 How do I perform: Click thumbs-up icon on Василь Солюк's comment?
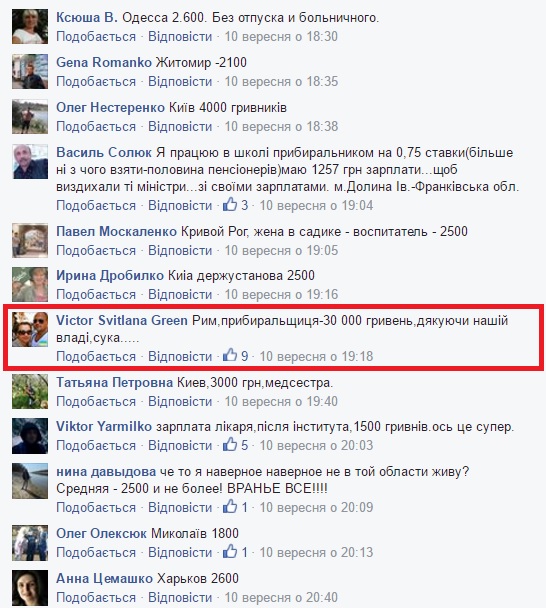[230, 204]
